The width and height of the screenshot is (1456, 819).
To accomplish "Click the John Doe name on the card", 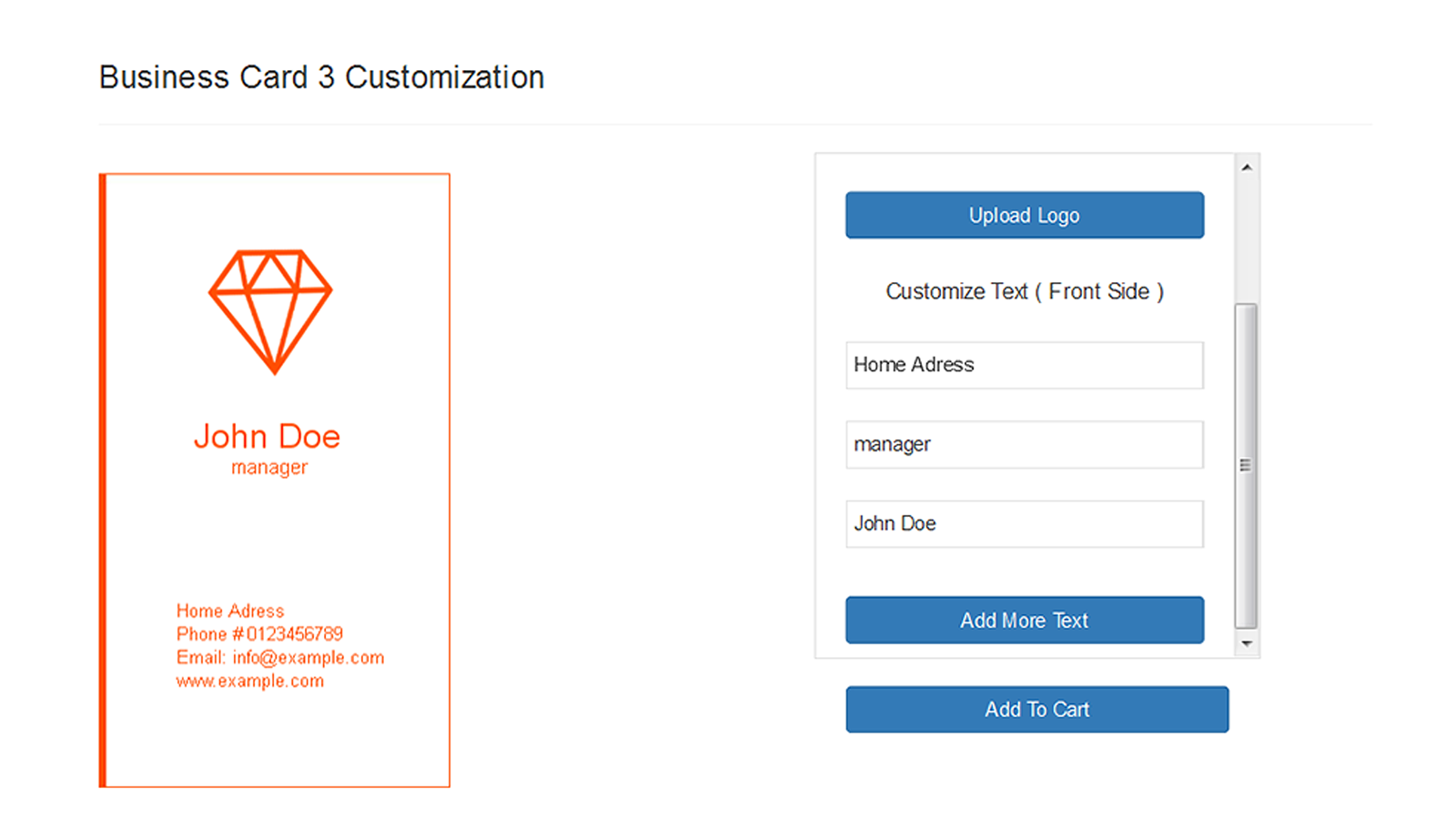I will (267, 437).
